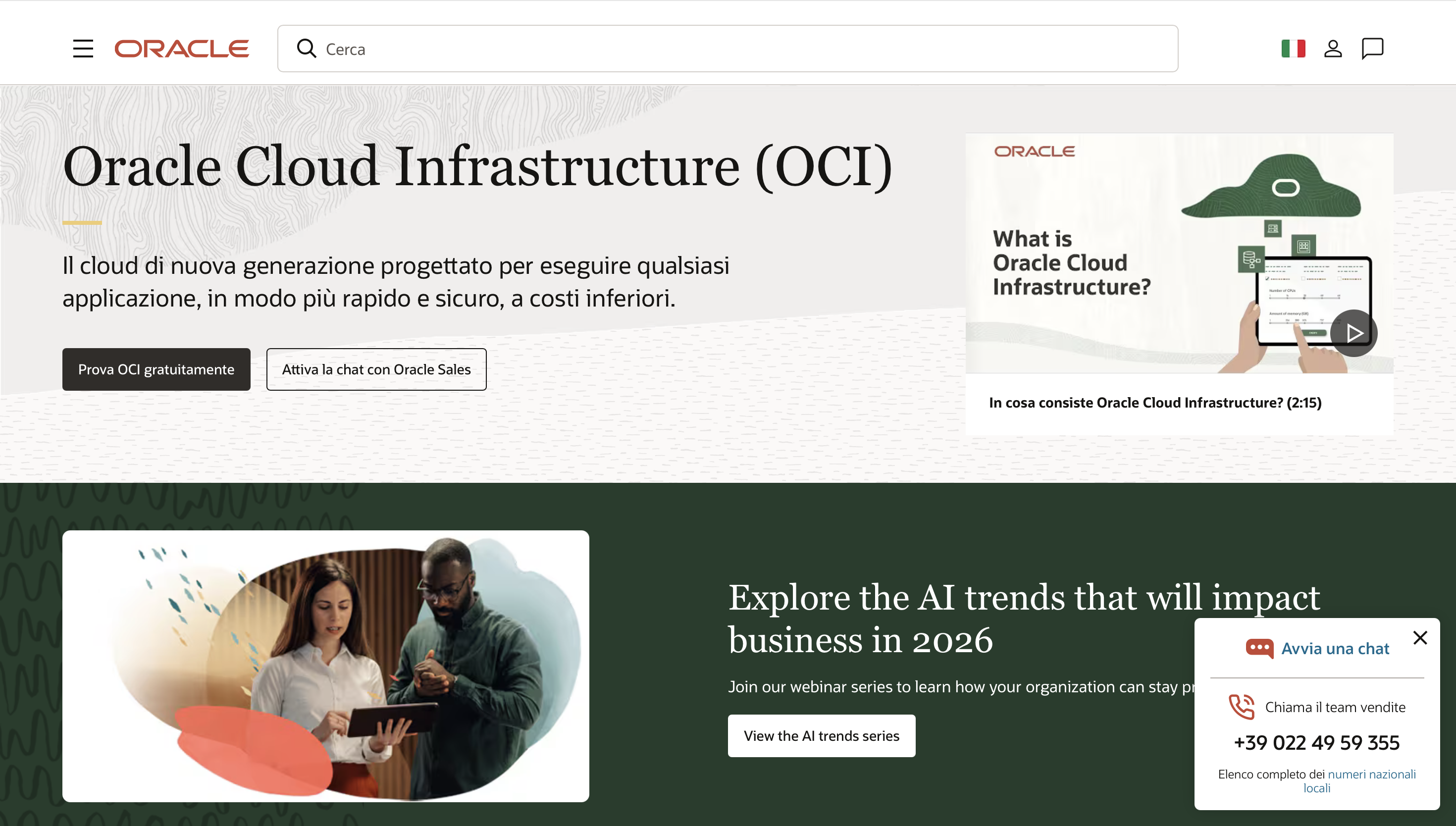Image resolution: width=1456 pixels, height=826 pixels.
Task: Open the Italian flag country selector
Action: click(x=1293, y=49)
